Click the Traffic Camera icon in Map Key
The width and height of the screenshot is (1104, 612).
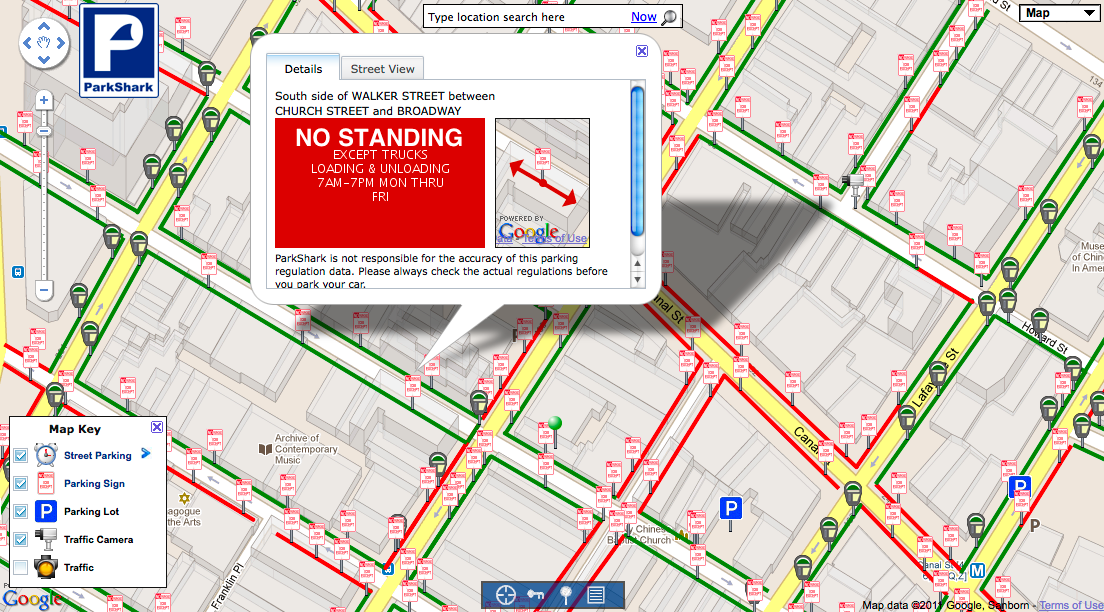[46, 539]
